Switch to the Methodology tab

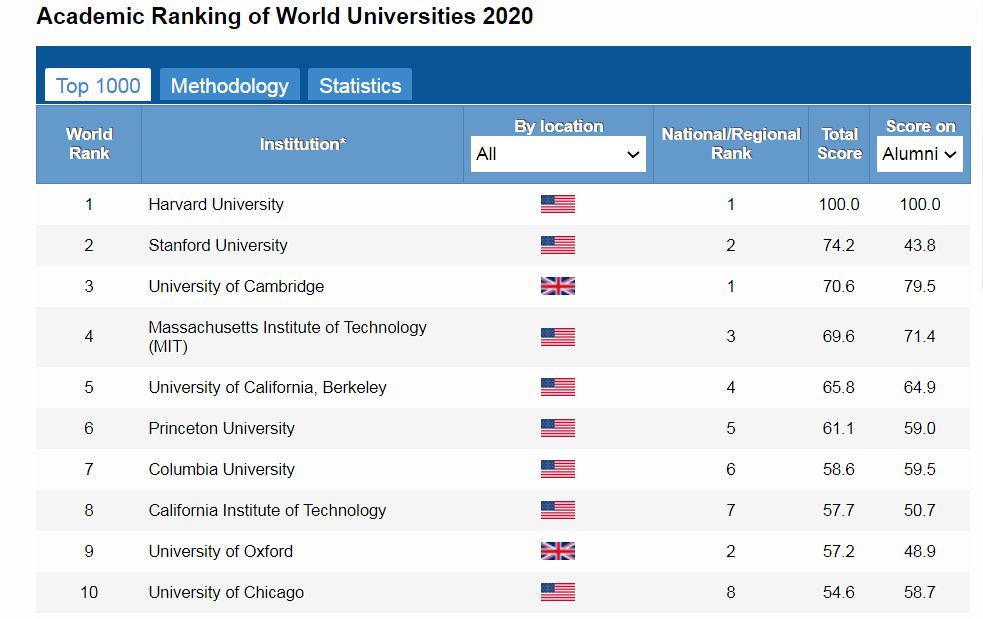coord(229,85)
